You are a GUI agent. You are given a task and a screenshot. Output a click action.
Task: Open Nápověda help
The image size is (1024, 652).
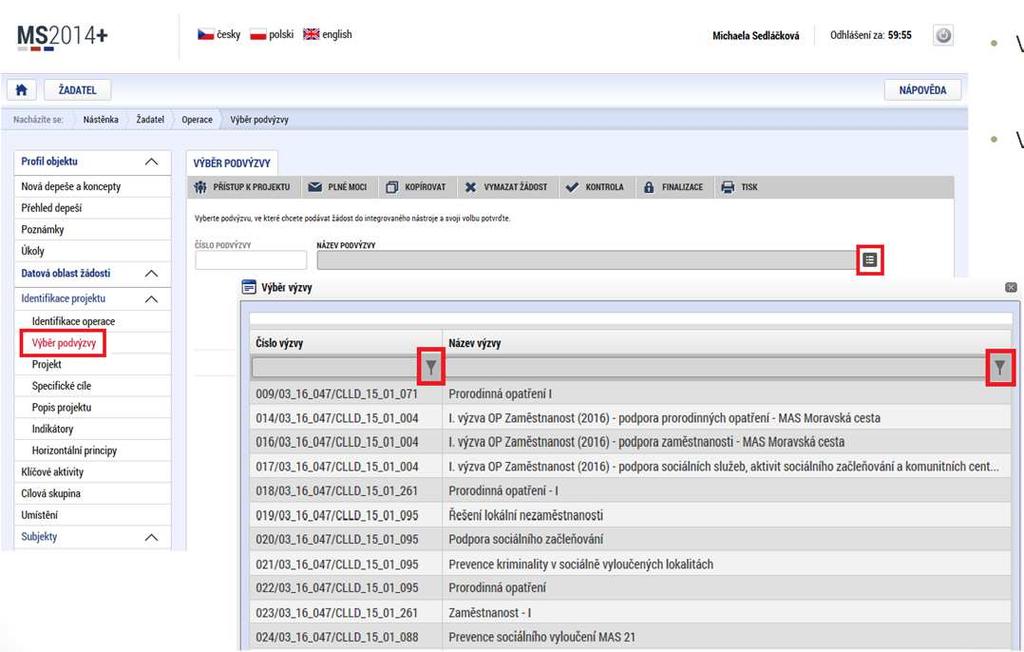922,90
